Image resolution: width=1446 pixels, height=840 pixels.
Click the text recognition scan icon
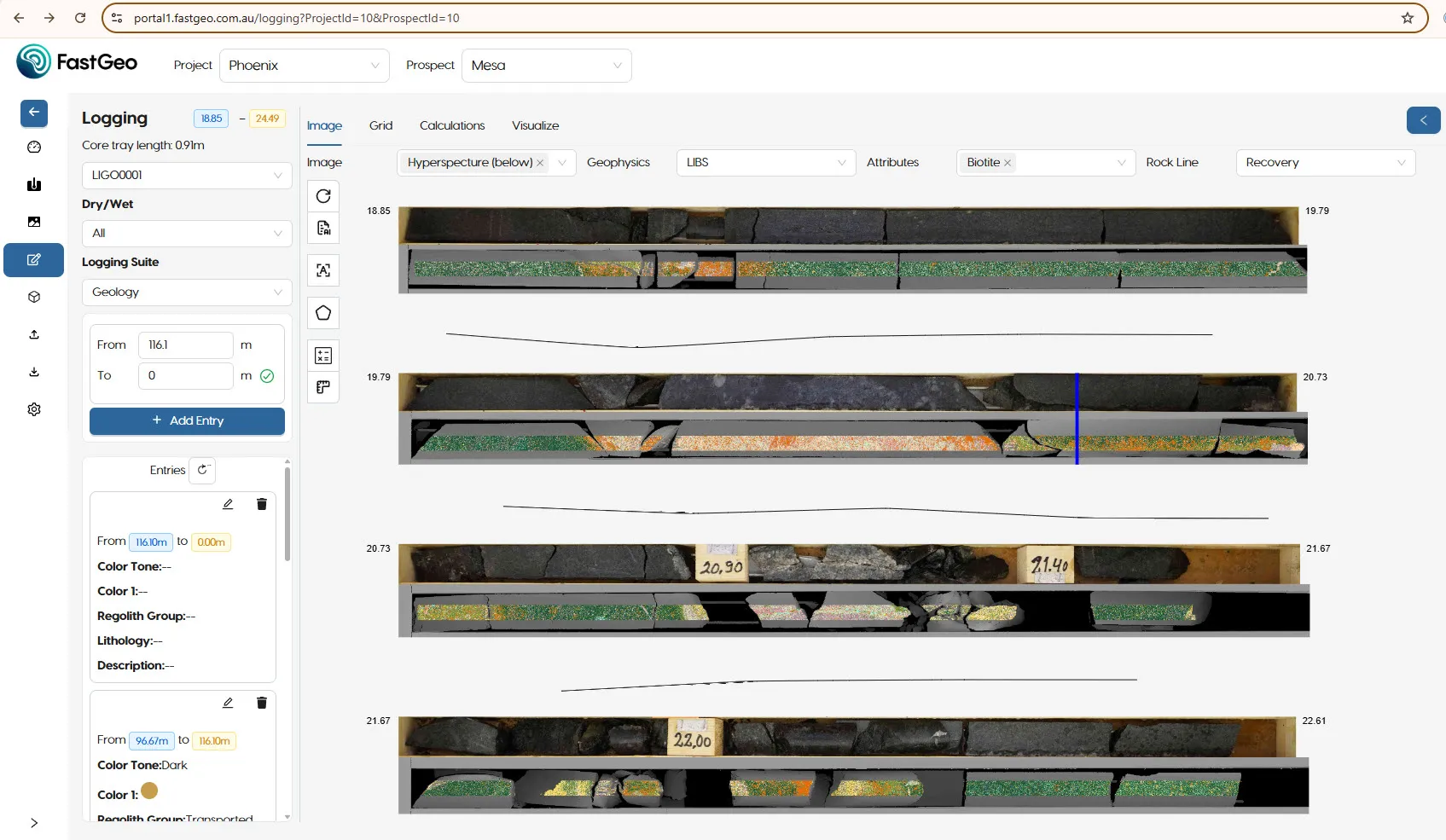(323, 270)
